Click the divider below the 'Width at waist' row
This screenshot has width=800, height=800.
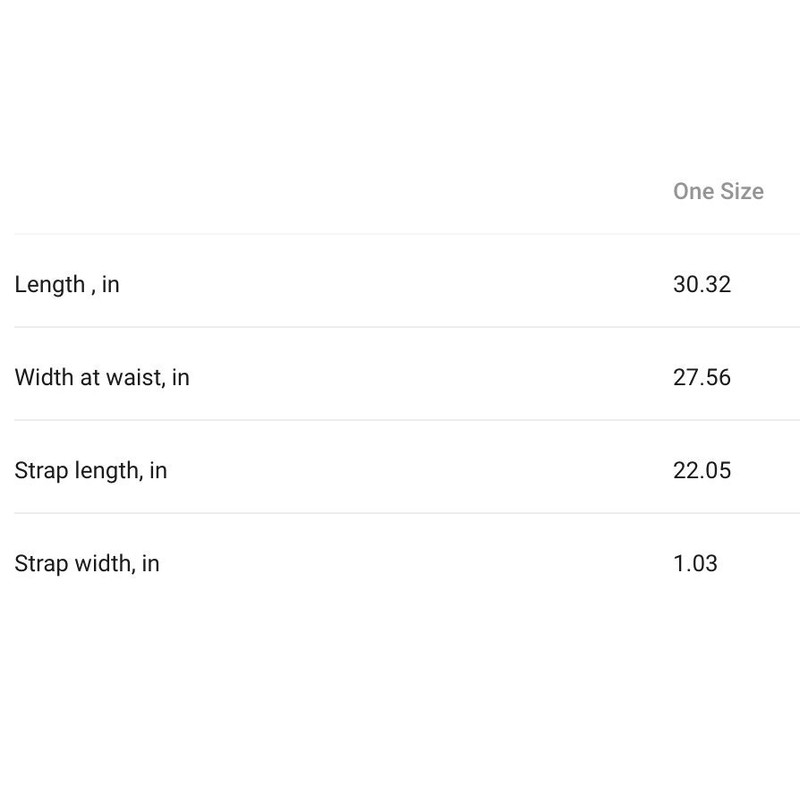click(x=400, y=420)
